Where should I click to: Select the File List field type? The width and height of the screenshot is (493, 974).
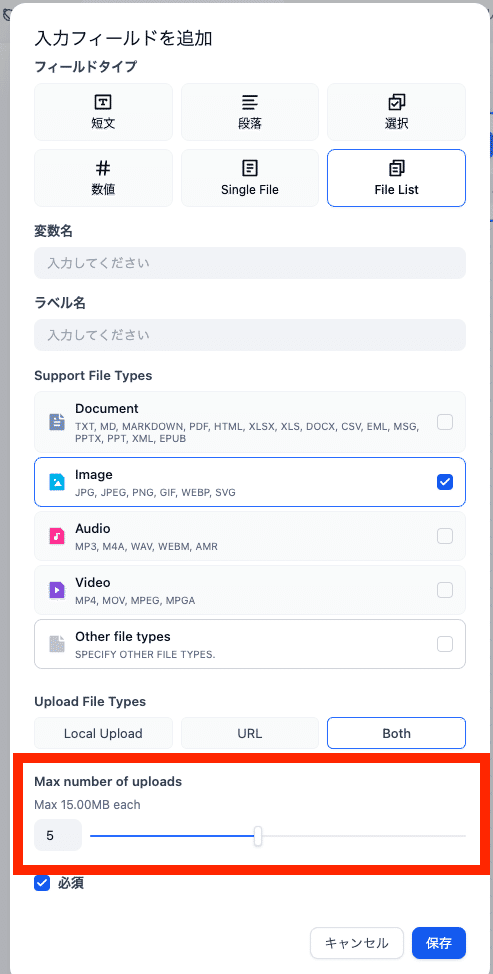point(396,178)
